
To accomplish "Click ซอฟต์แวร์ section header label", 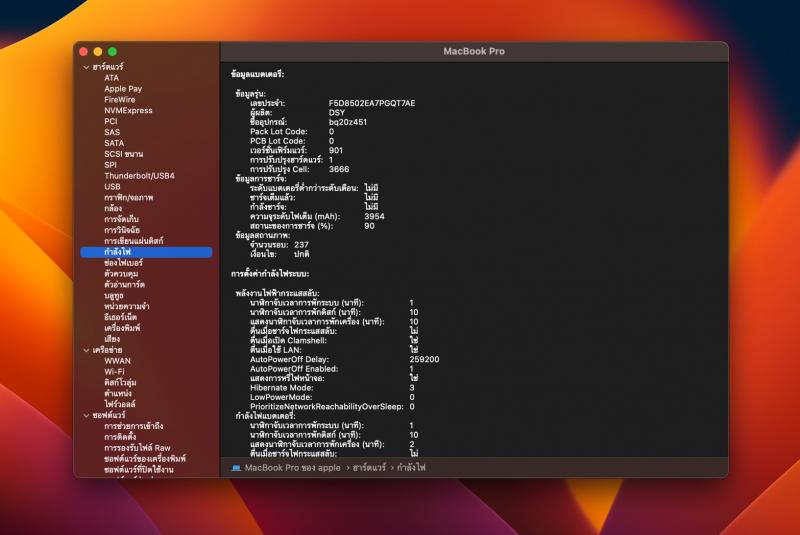I will click(x=109, y=416).
